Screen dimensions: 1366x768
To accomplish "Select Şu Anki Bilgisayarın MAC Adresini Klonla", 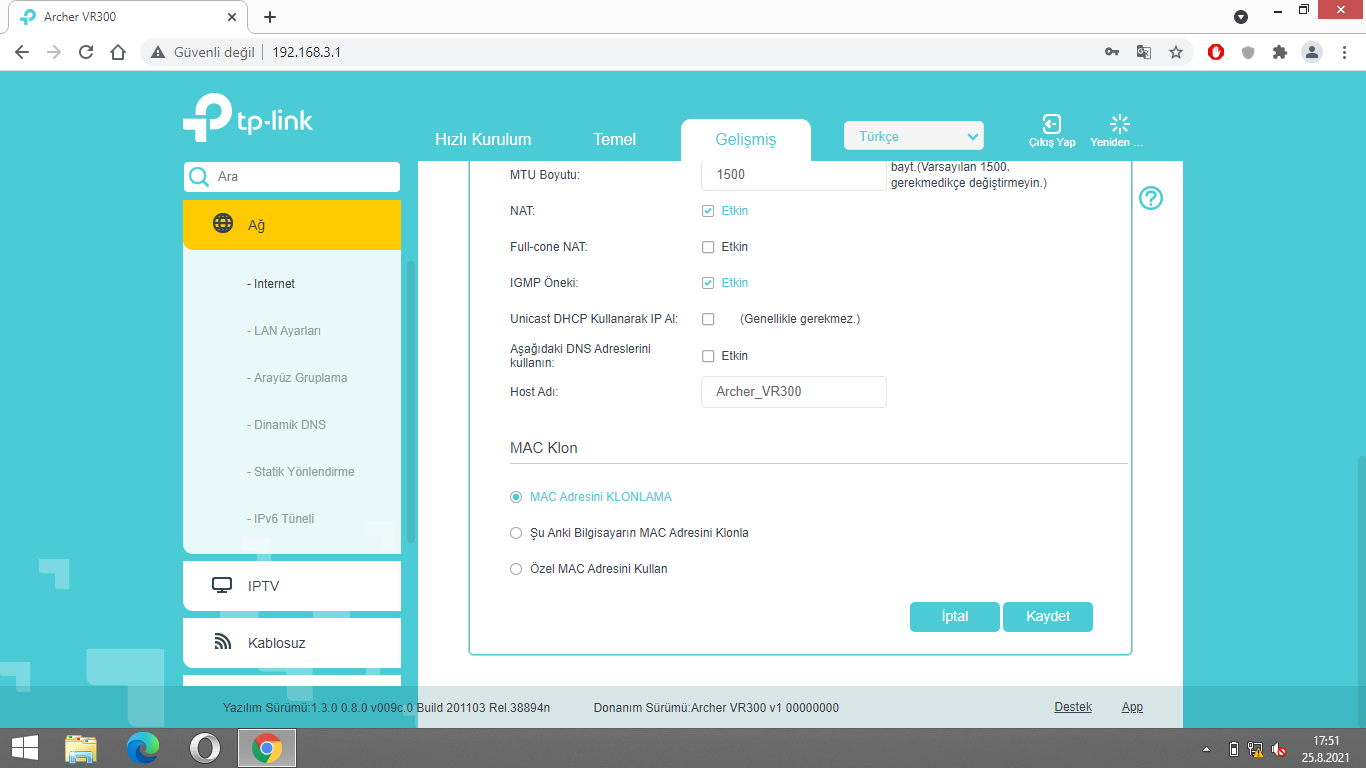I will pyautogui.click(x=516, y=533).
